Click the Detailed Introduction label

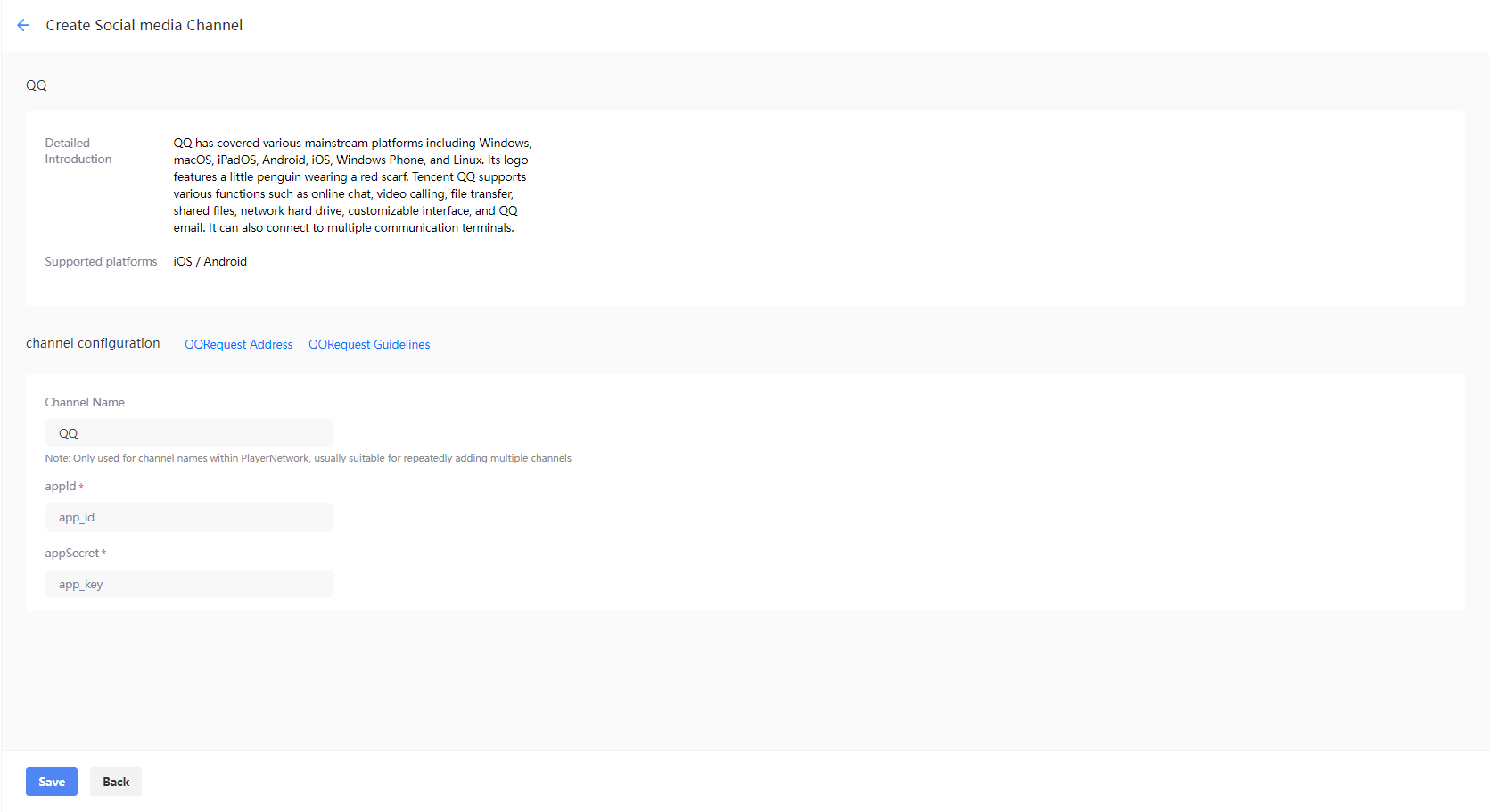tap(78, 151)
